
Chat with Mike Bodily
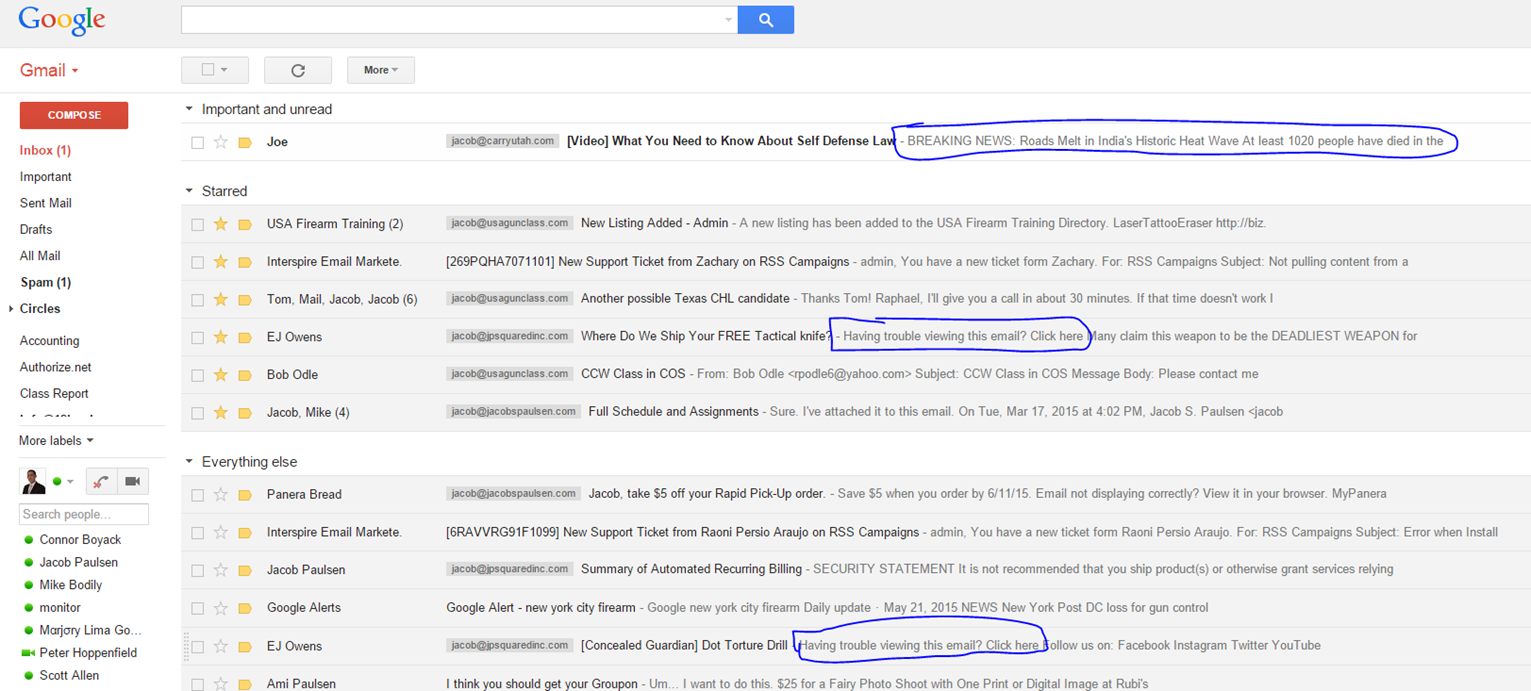point(71,585)
